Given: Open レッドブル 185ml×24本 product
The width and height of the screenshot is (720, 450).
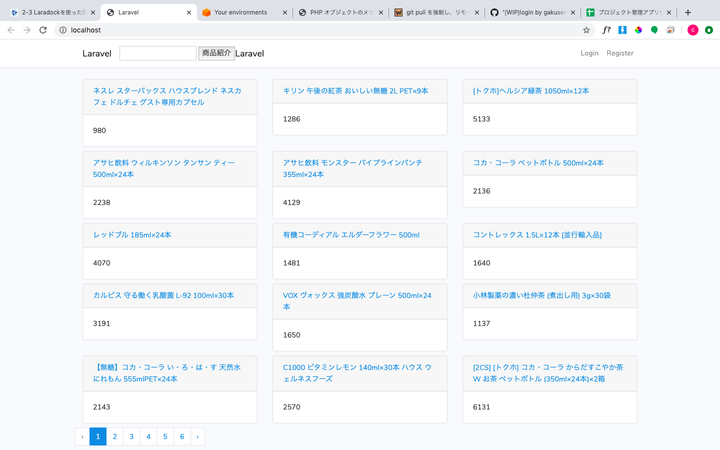Looking at the screenshot, I should (132, 235).
